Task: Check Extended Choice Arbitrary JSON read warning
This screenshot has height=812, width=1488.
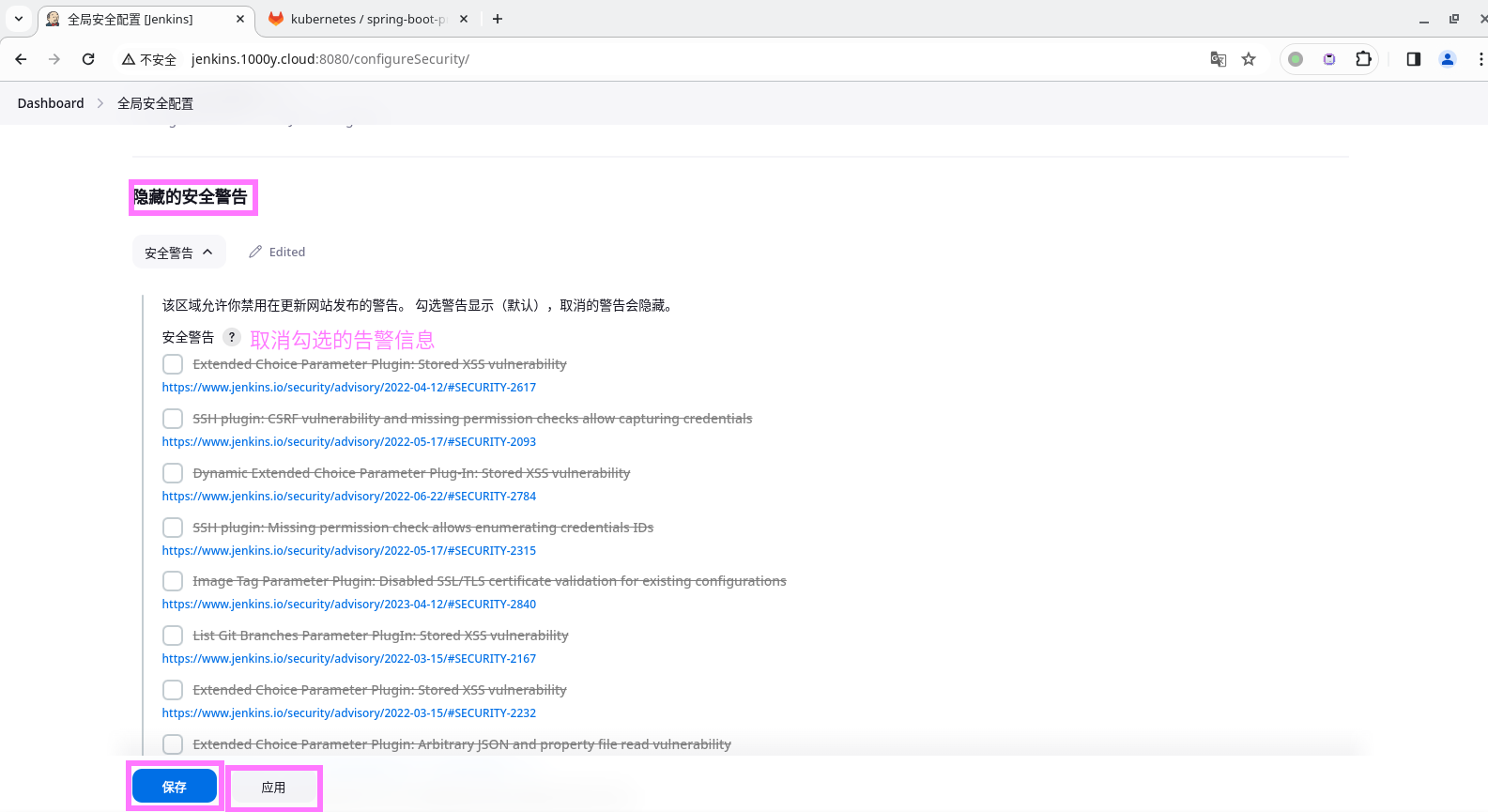Action: [x=173, y=744]
